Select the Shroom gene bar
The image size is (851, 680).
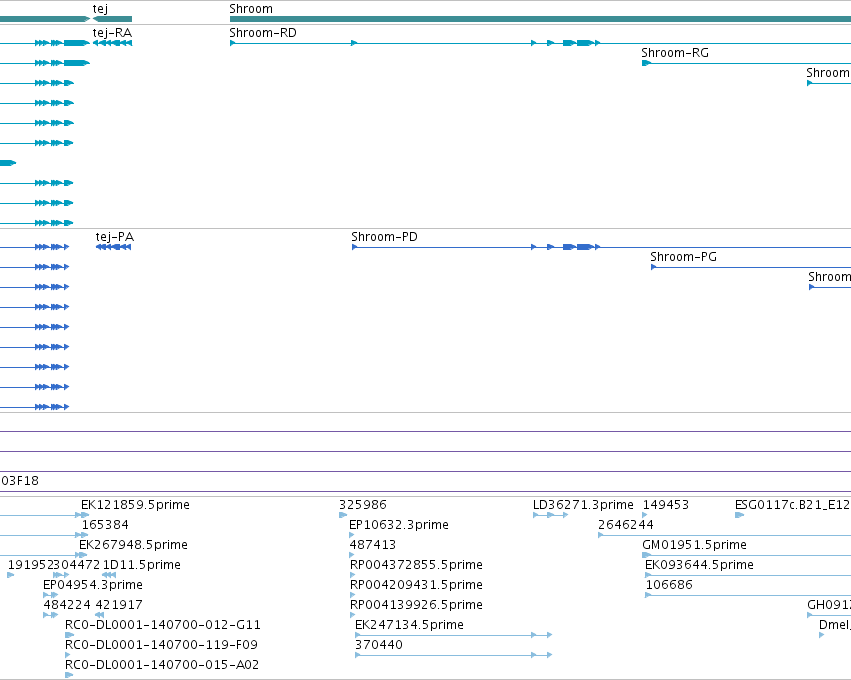540,19
